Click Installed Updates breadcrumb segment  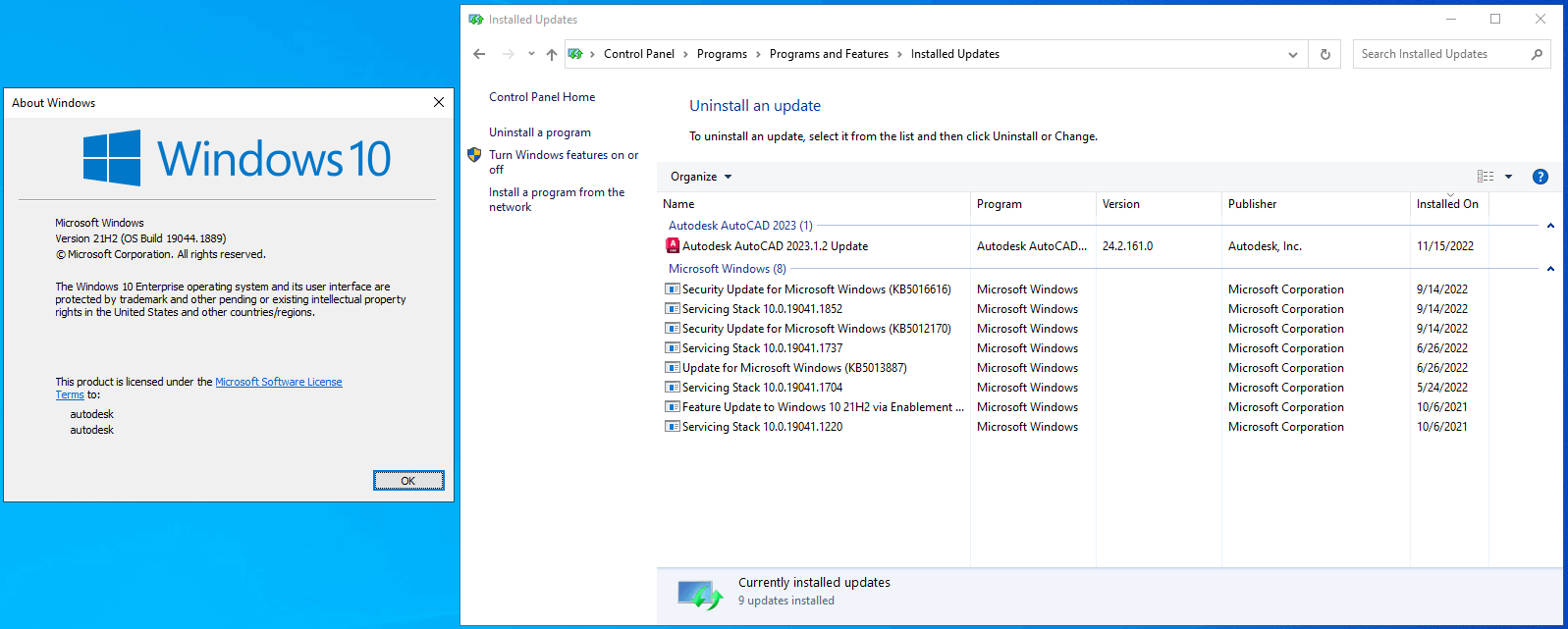pyautogui.click(x=955, y=54)
